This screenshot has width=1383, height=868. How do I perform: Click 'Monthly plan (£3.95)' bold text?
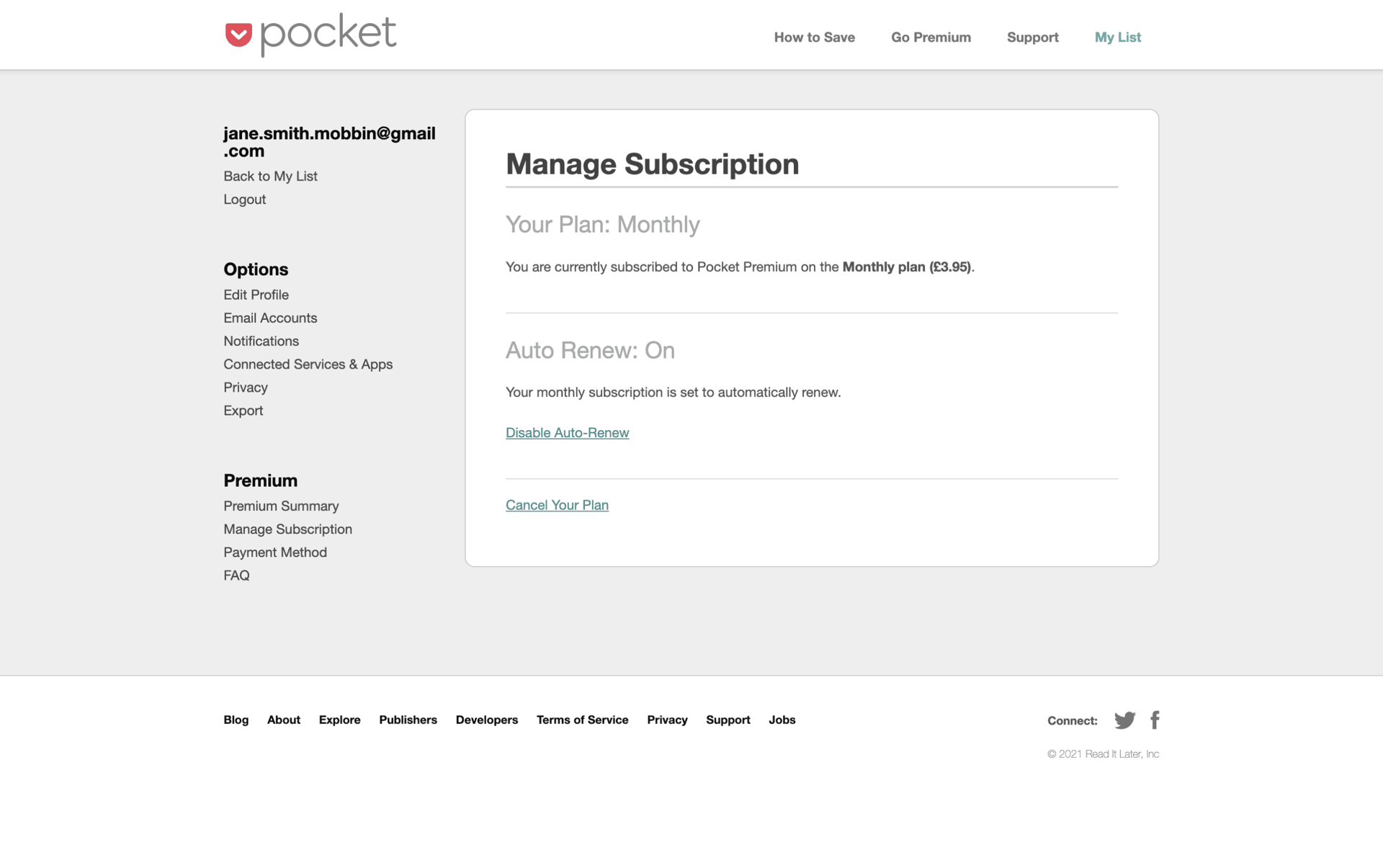pyautogui.click(x=906, y=267)
